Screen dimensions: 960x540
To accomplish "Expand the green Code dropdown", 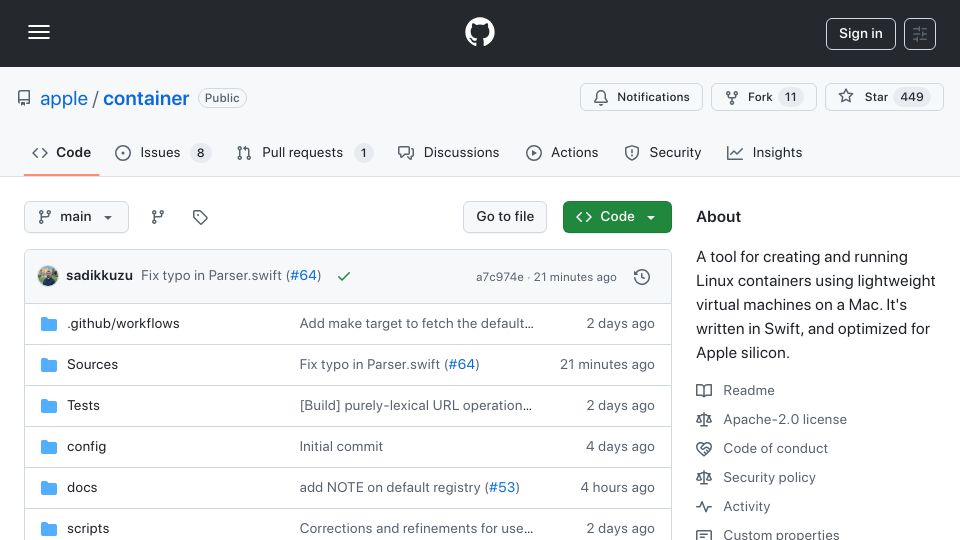I will [617, 217].
